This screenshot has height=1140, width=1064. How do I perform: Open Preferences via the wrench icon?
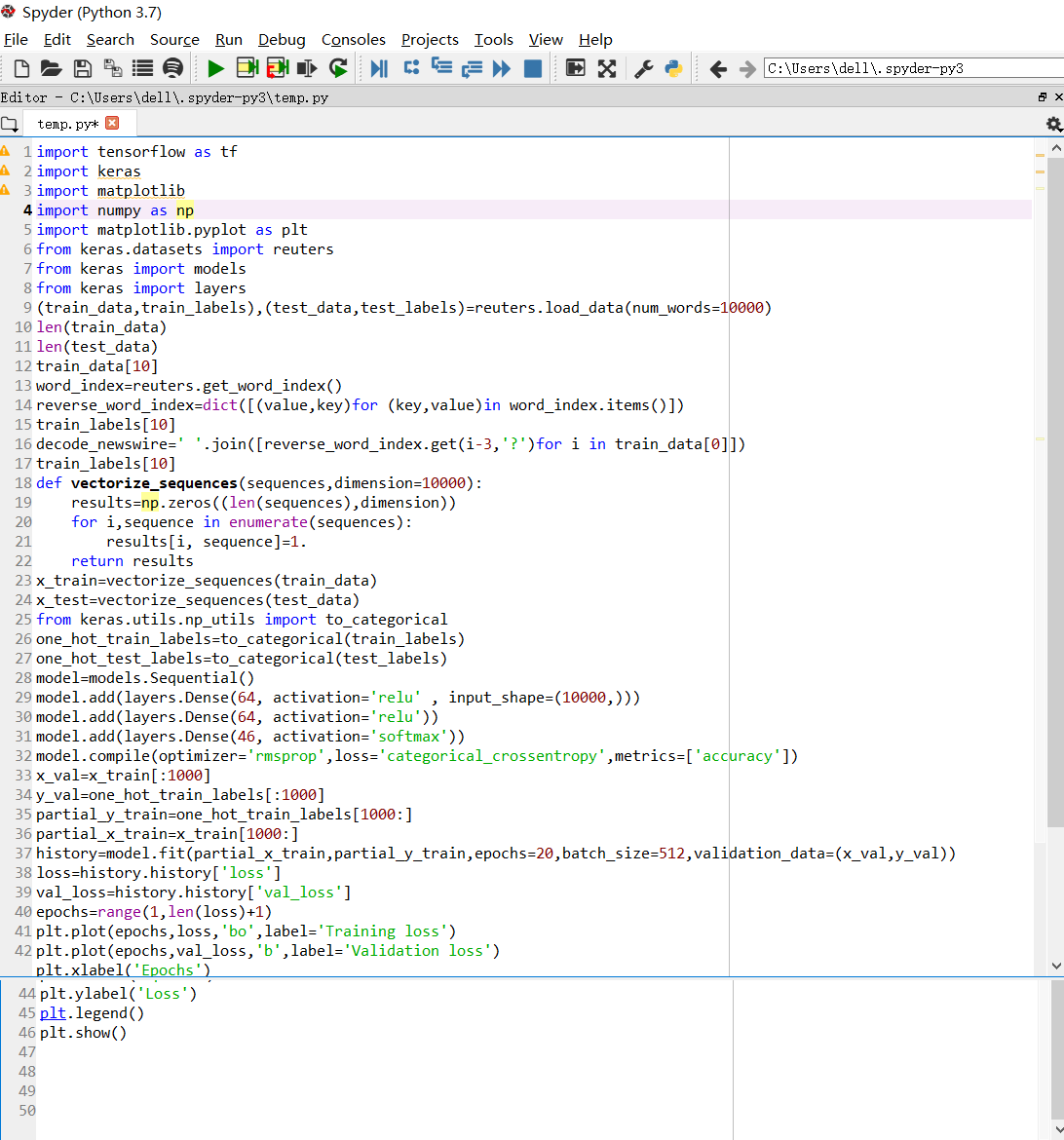pos(643,68)
